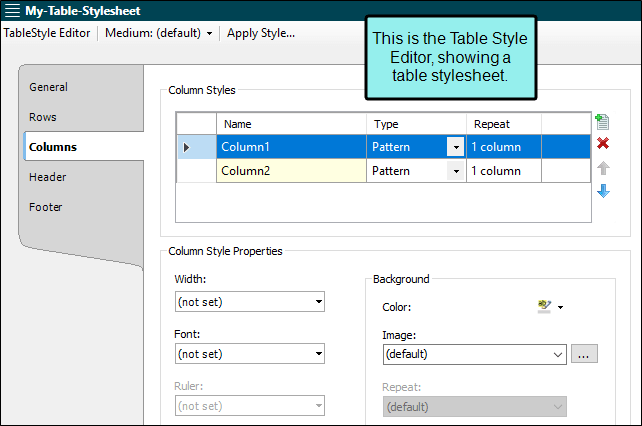This screenshot has height=426, width=642.
Task: Open the Medium (default) dropdown
Action: 165,33
